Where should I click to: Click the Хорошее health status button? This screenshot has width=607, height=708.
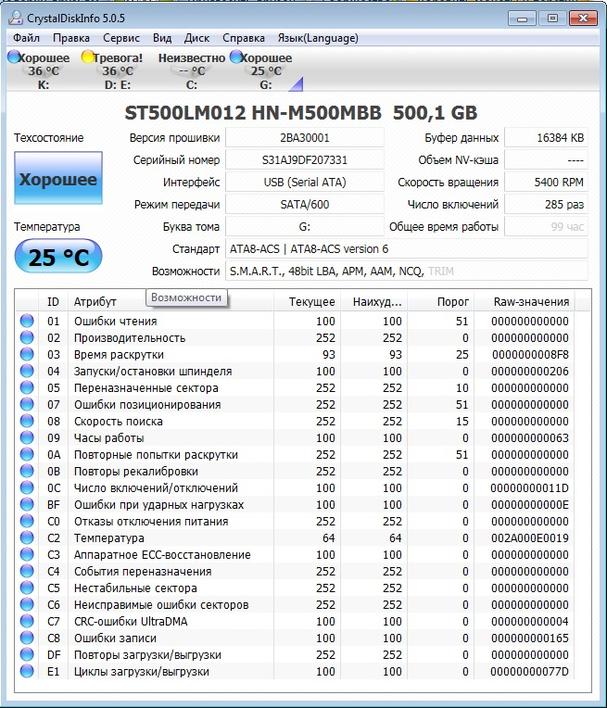(58, 178)
